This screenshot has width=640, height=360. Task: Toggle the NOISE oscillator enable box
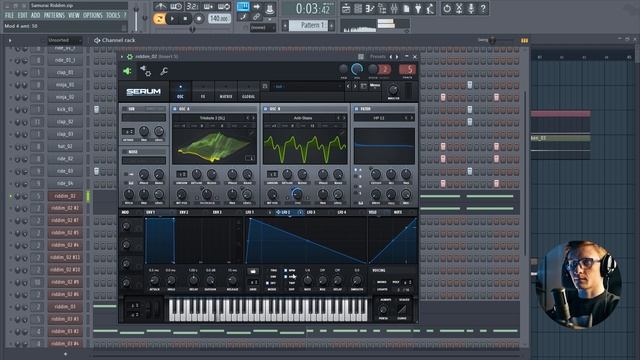coord(124,151)
